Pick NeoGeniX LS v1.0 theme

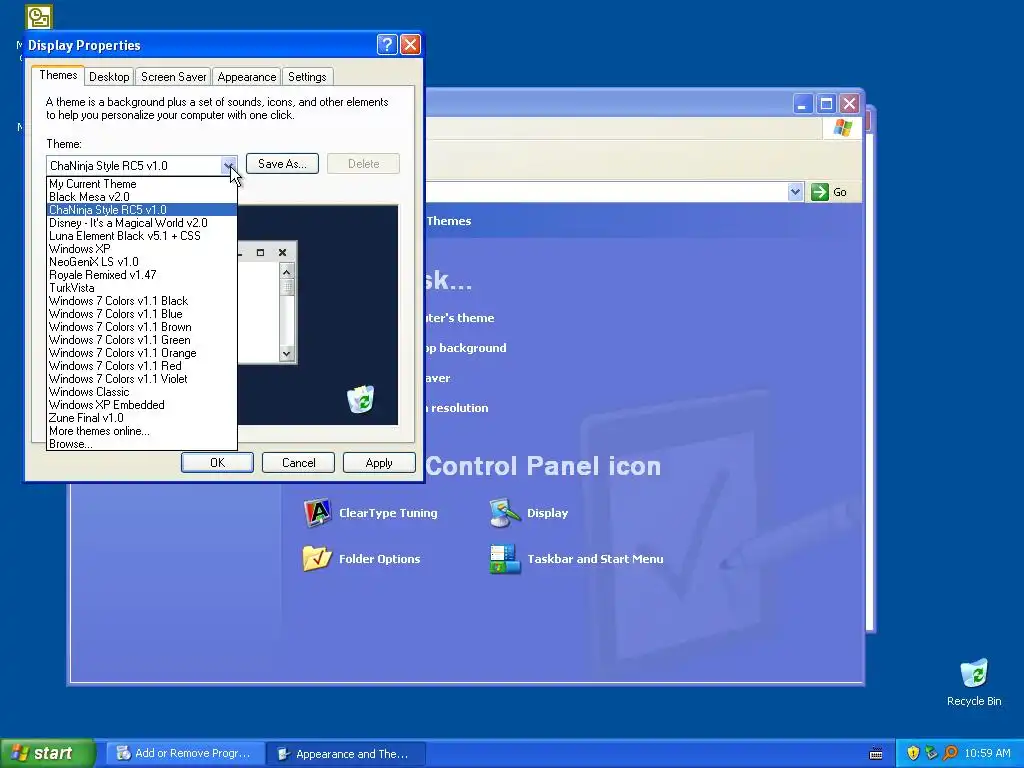[x=142, y=262]
